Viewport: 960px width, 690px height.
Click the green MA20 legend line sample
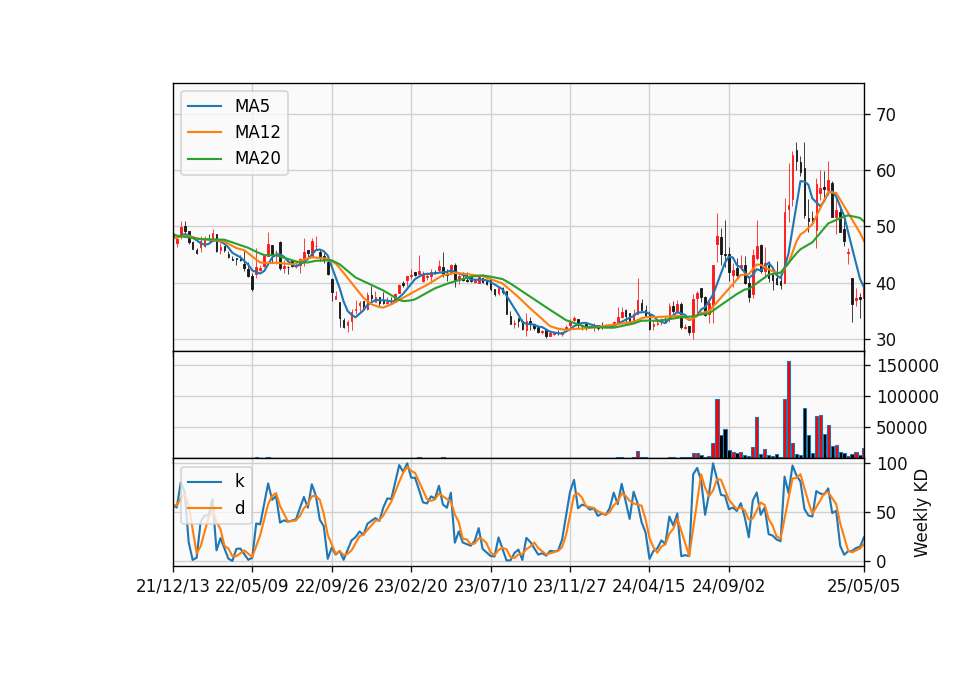tap(204, 159)
